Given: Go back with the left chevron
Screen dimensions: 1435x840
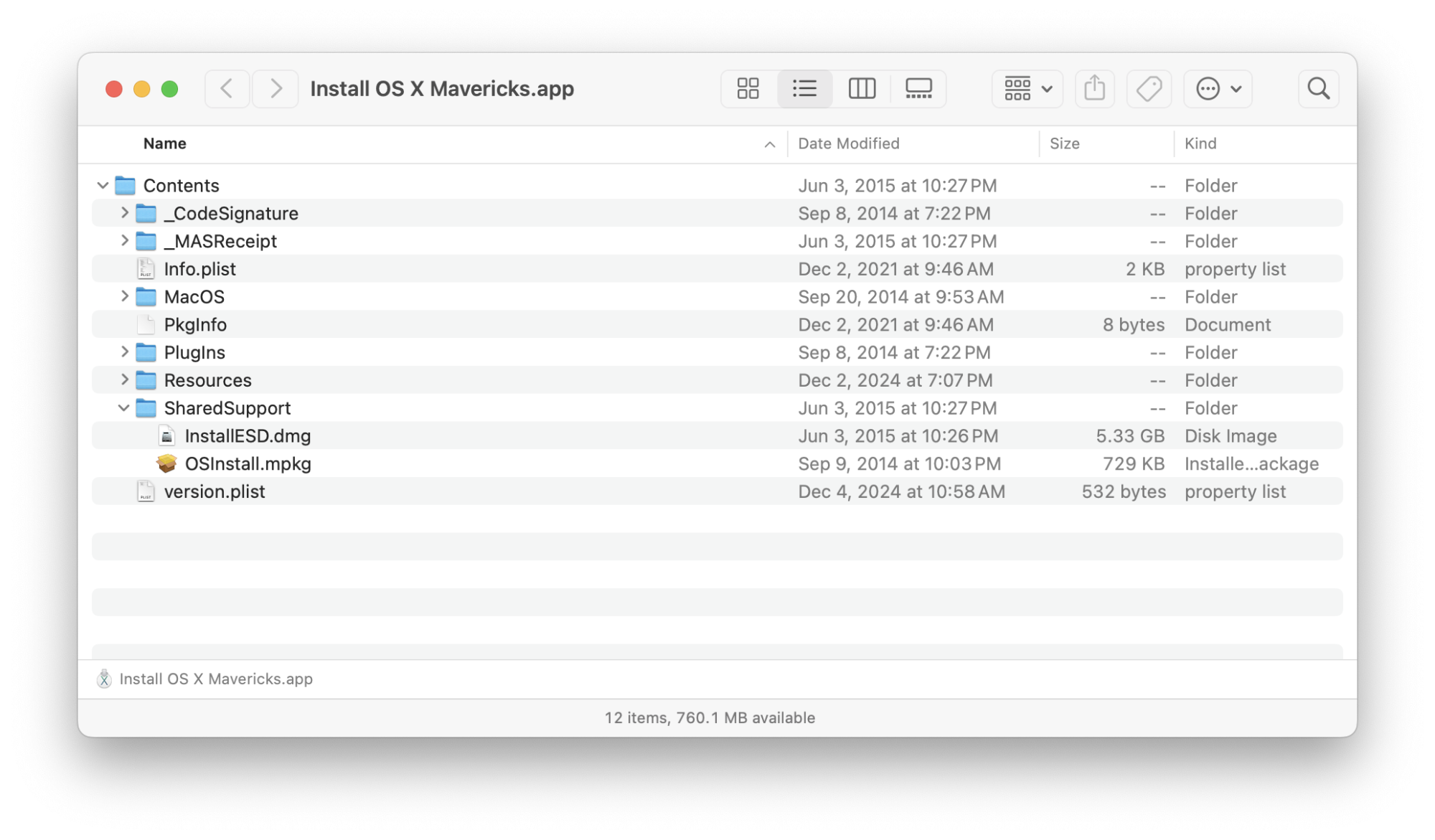Looking at the screenshot, I should click(x=227, y=89).
